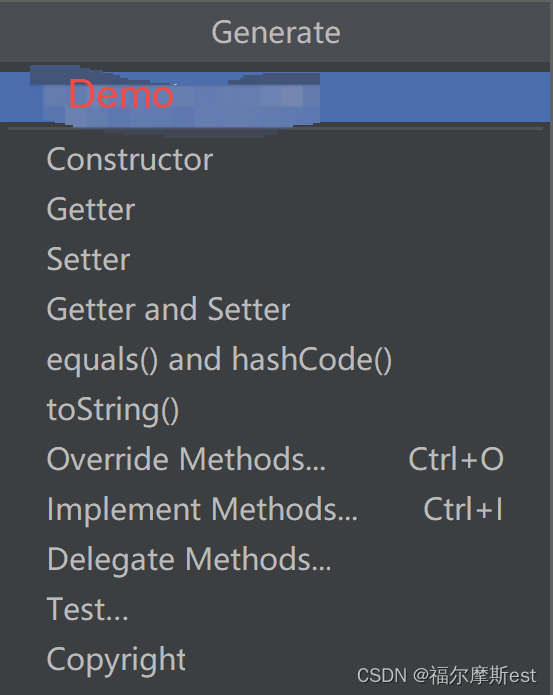
Task: Click the Ctrl+I shortcut label
Action: click(x=463, y=509)
